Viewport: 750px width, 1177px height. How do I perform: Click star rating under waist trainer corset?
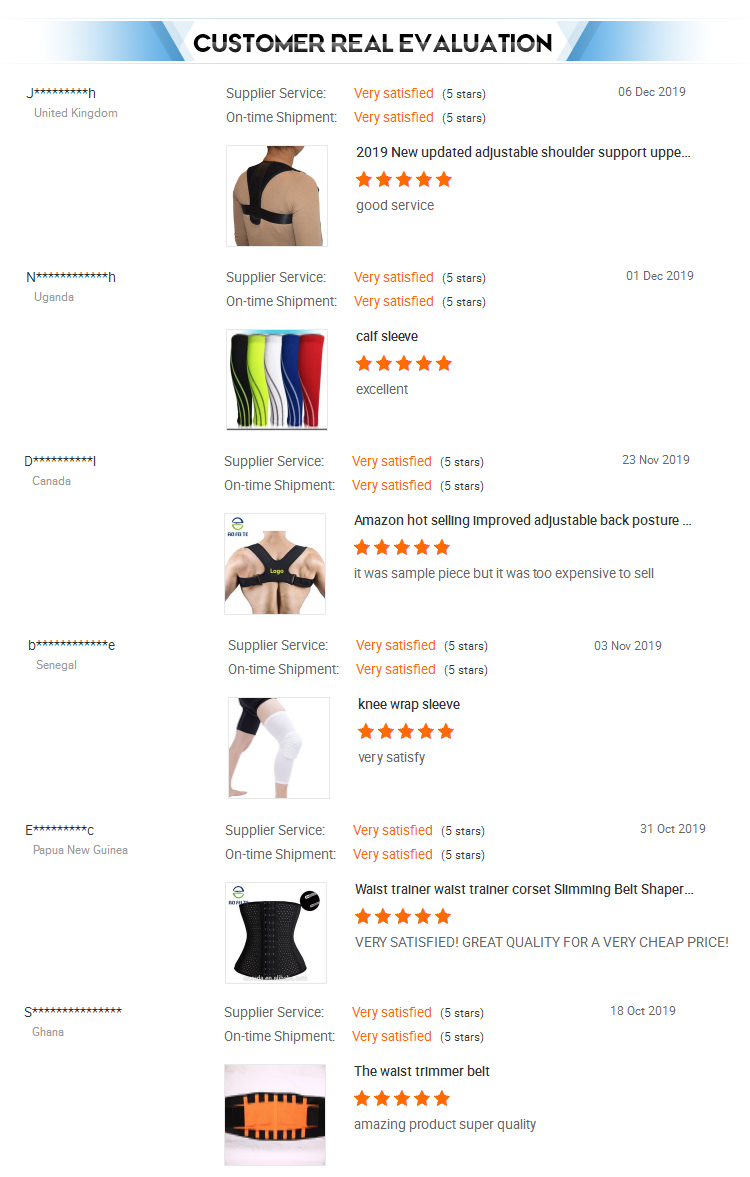(403, 917)
